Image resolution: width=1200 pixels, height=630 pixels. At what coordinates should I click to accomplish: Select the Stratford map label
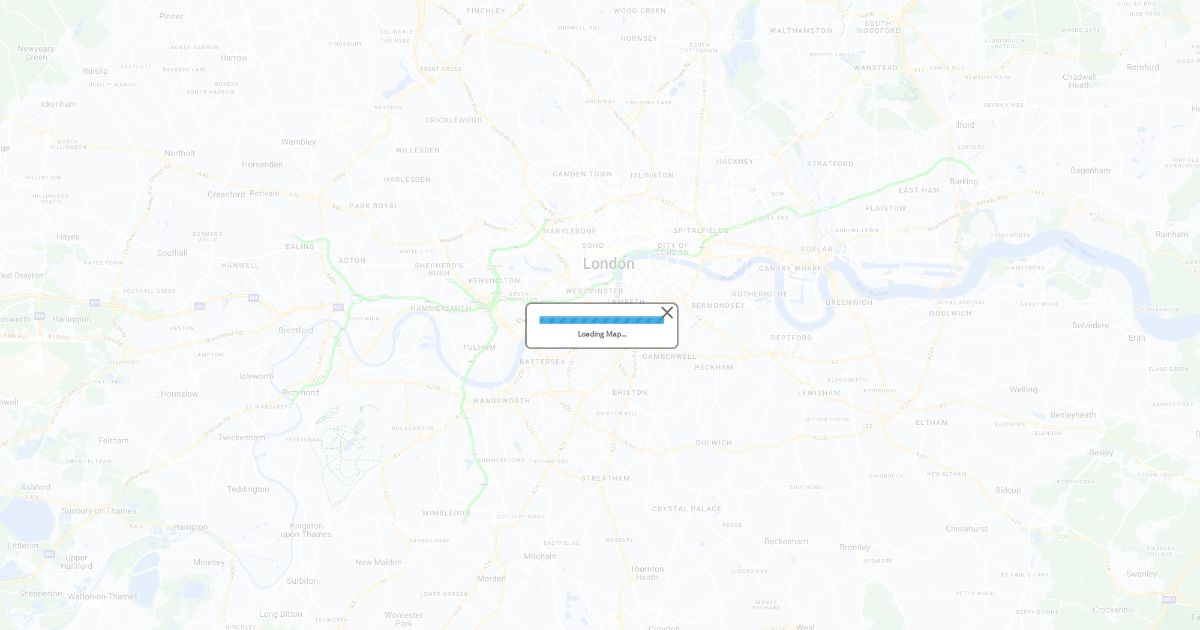tap(830, 163)
